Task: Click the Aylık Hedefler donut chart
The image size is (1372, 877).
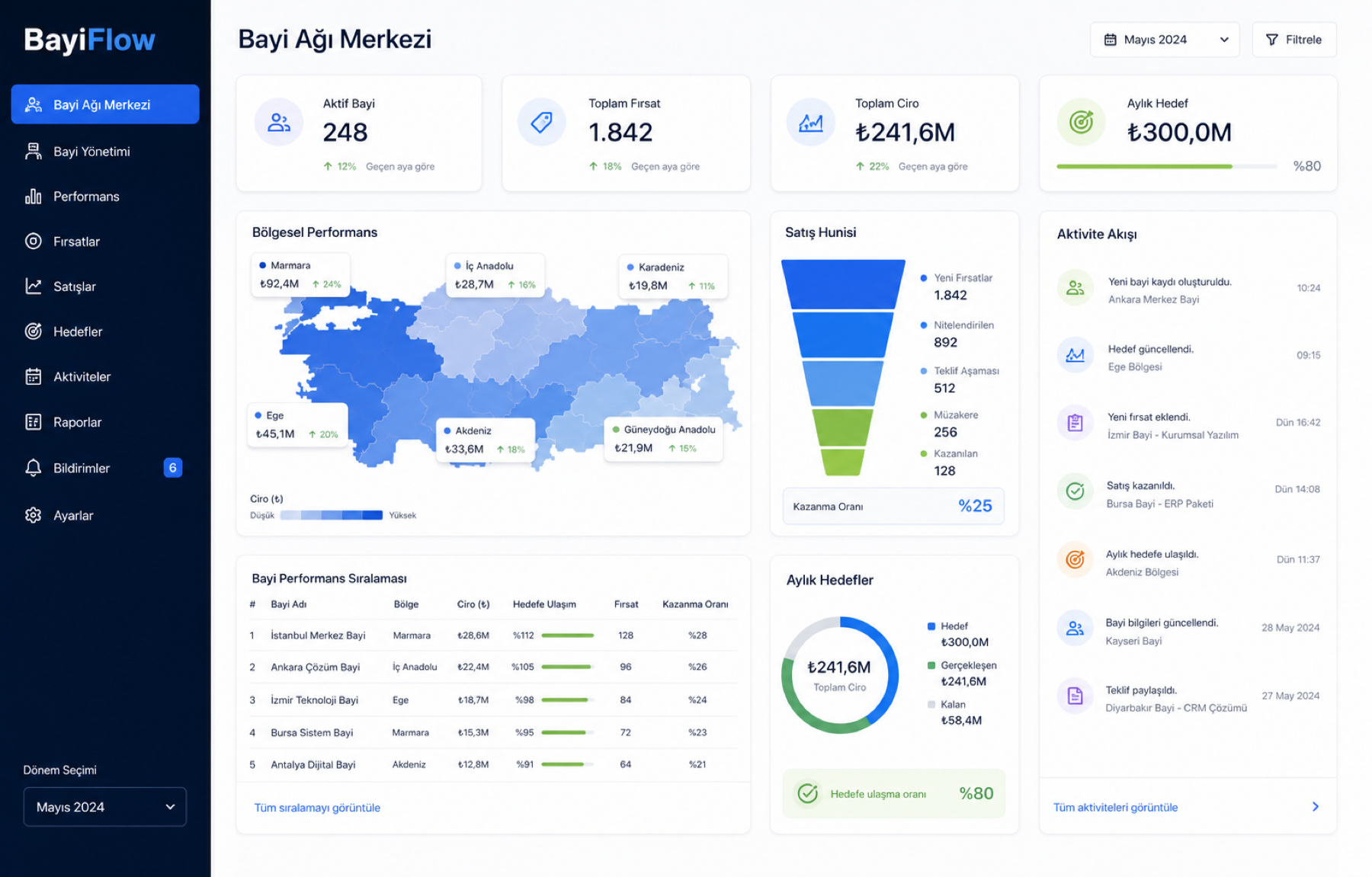Action: coord(840,675)
